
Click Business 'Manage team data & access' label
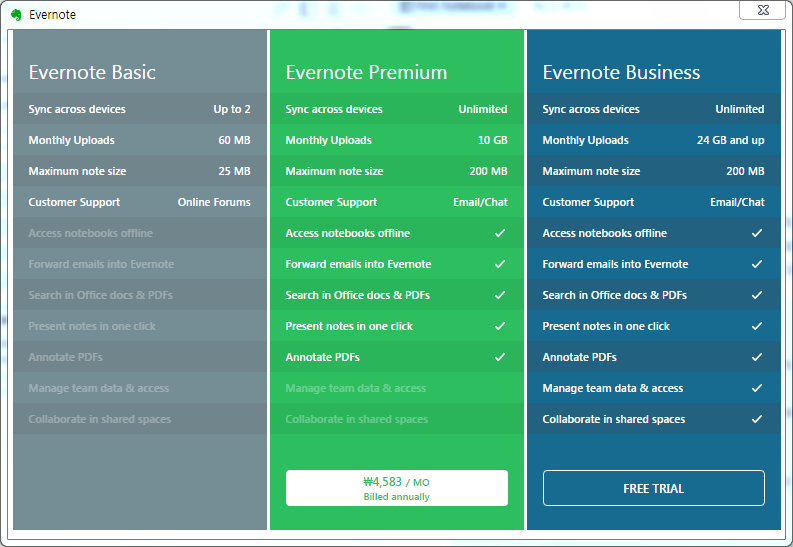coord(612,388)
